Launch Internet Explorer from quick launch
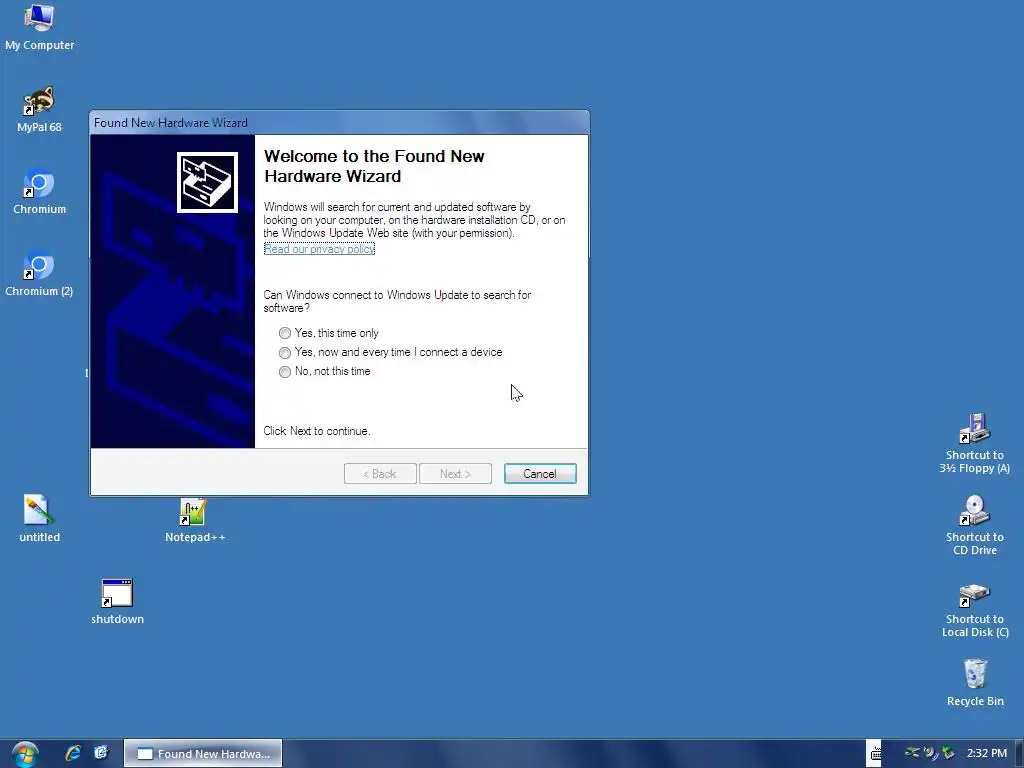Viewport: 1024px width, 768px height. (72, 753)
